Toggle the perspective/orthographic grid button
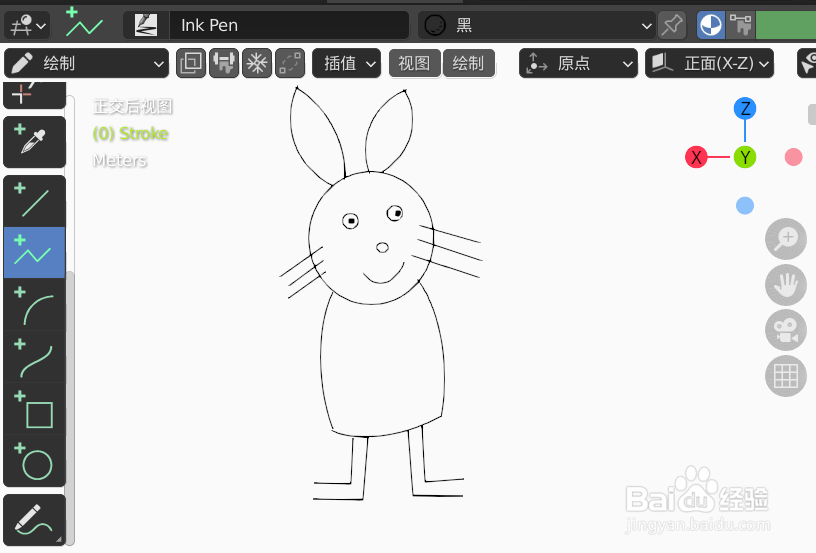 [x=786, y=376]
